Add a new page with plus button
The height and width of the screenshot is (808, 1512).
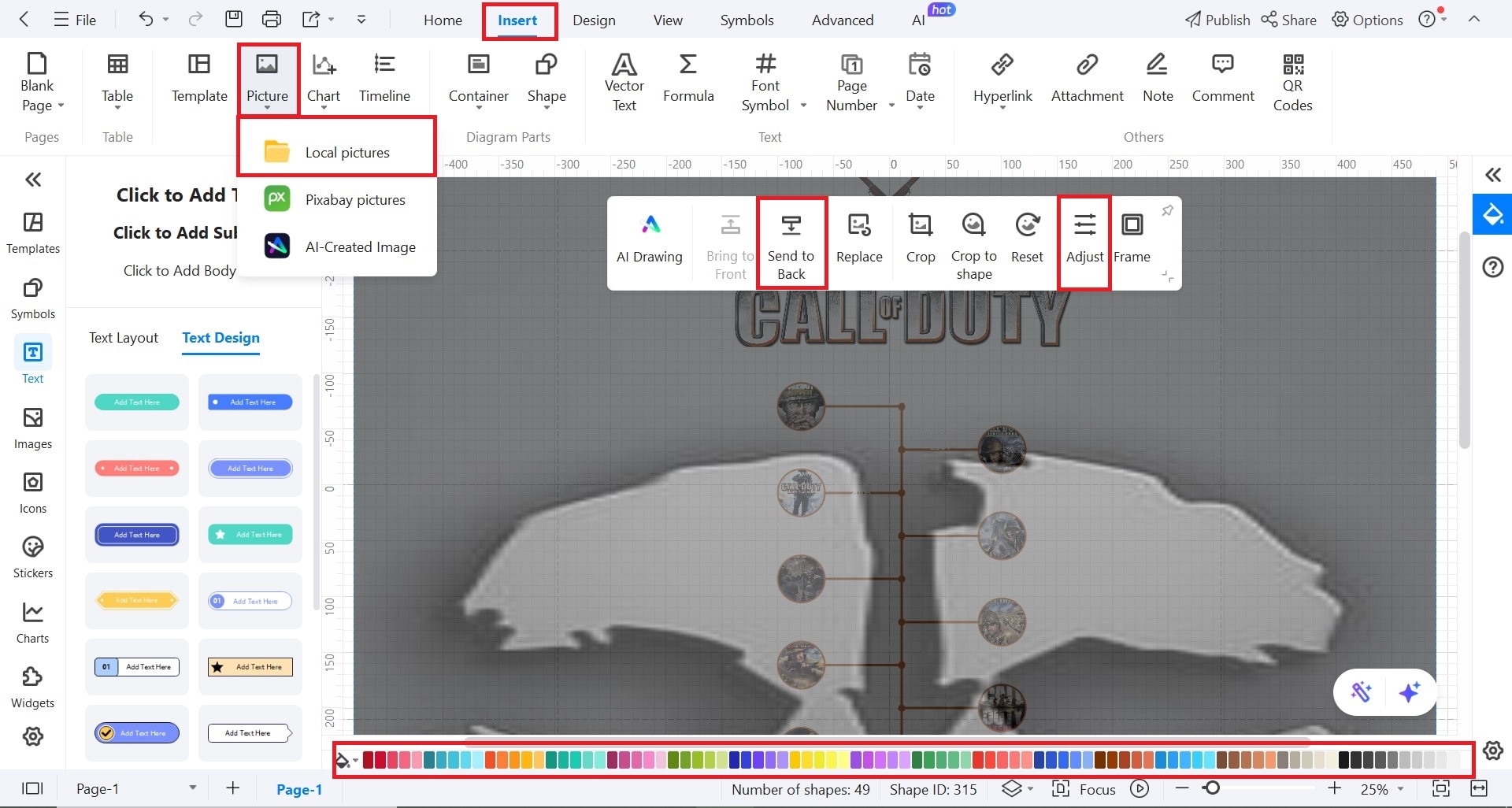click(233, 788)
